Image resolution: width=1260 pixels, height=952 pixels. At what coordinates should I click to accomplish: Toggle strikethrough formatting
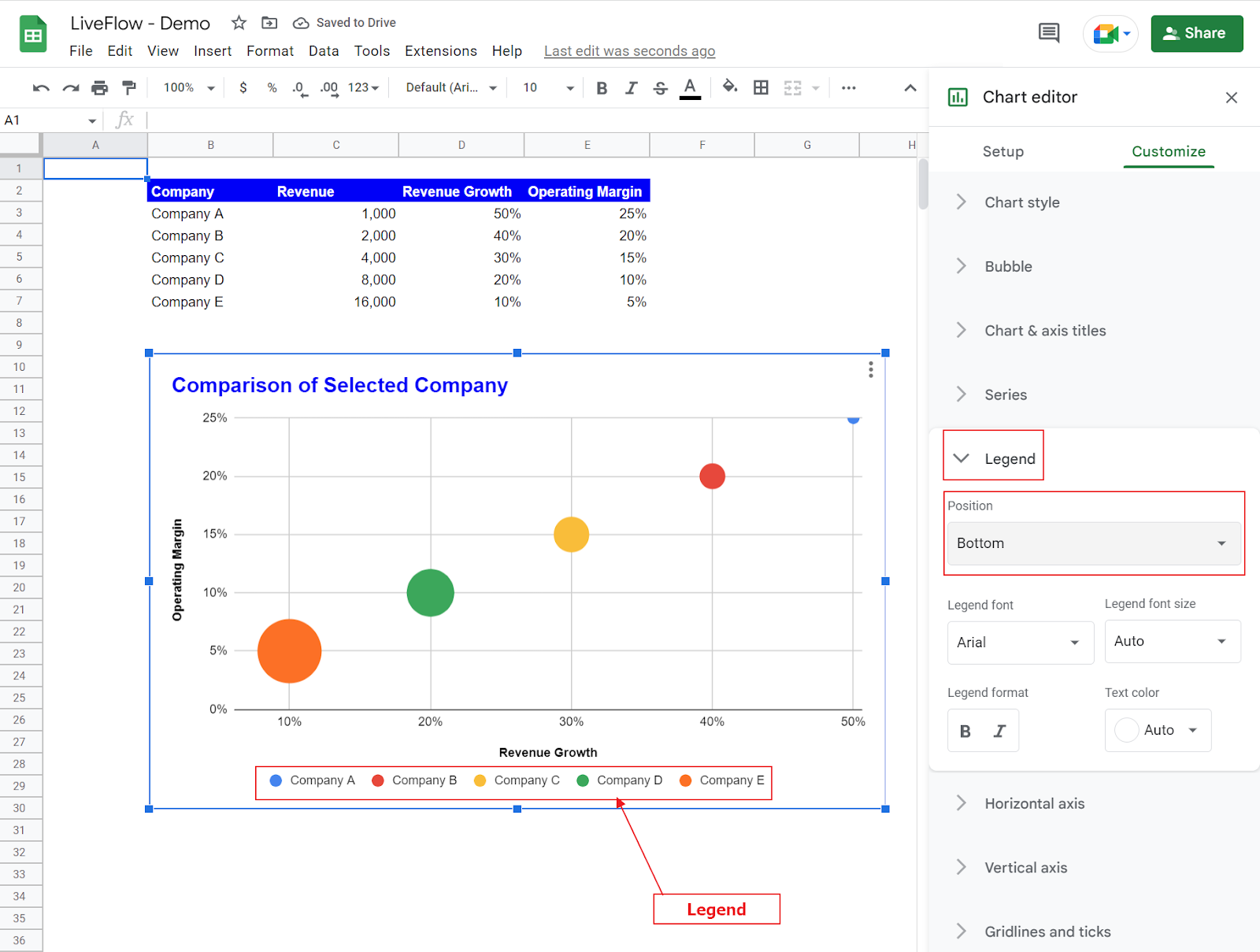pyautogui.click(x=661, y=88)
